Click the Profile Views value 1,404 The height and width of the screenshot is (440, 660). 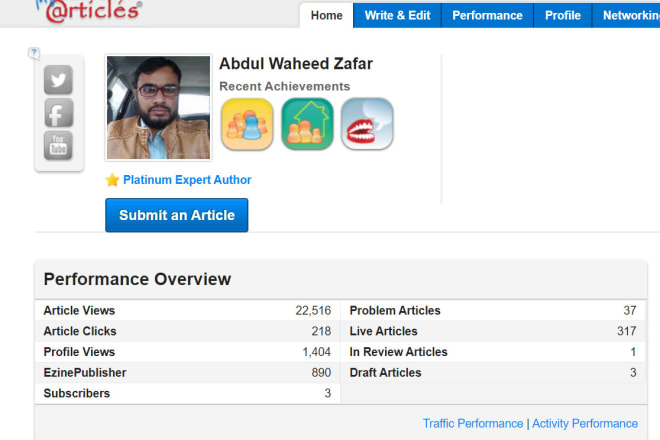(317, 352)
